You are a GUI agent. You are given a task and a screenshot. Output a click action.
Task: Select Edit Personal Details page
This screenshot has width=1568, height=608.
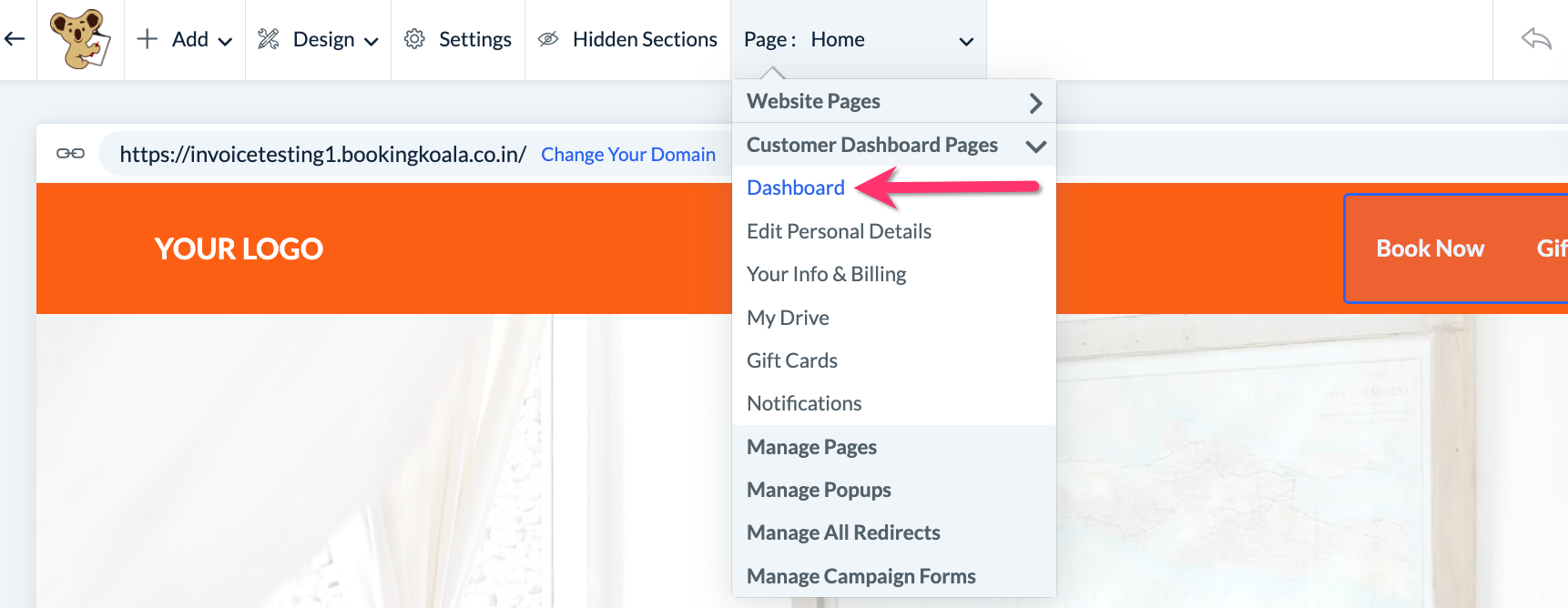pyautogui.click(x=839, y=231)
